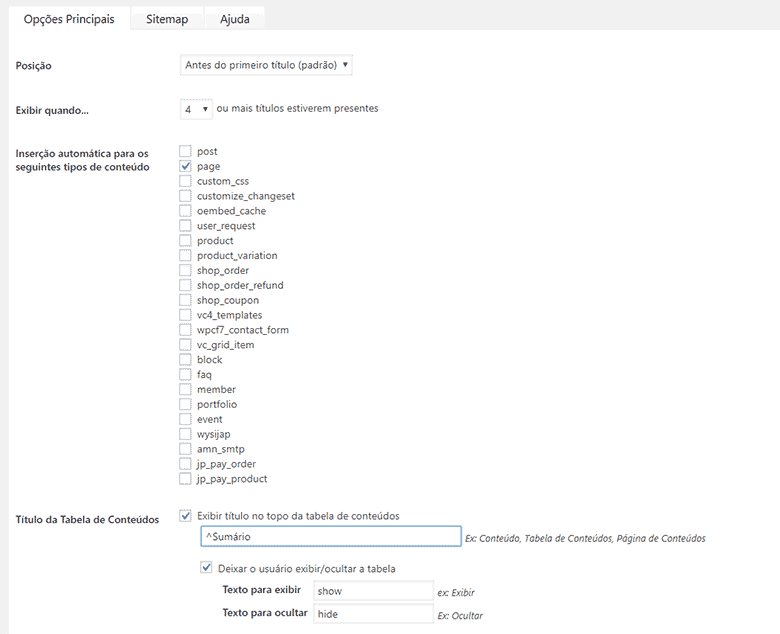Click the Texto para ocultar field
Image resolution: width=780 pixels, height=634 pixels.
[x=373, y=614]
